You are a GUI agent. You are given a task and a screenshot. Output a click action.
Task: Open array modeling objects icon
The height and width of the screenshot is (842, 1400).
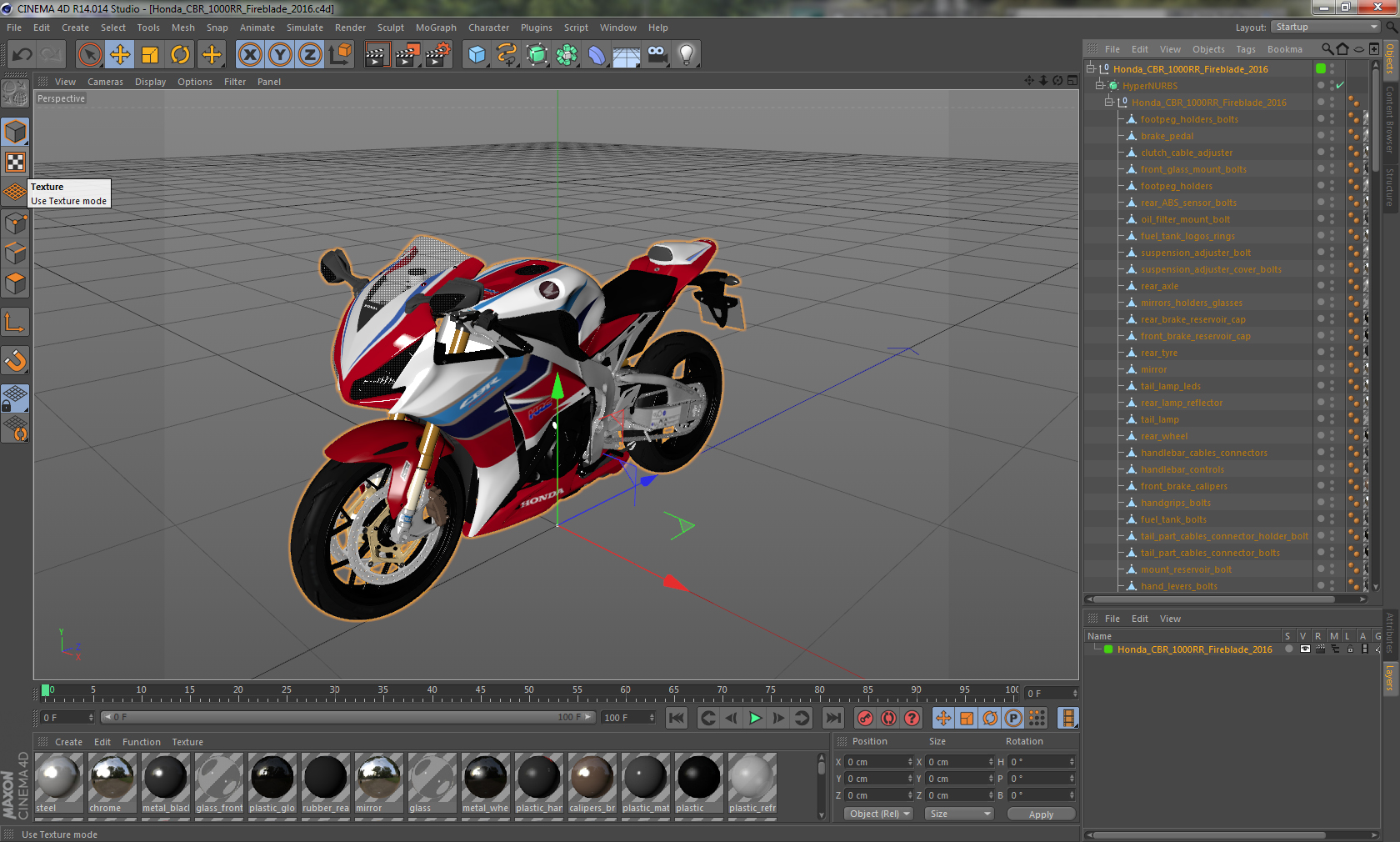(x=567, y=55)
